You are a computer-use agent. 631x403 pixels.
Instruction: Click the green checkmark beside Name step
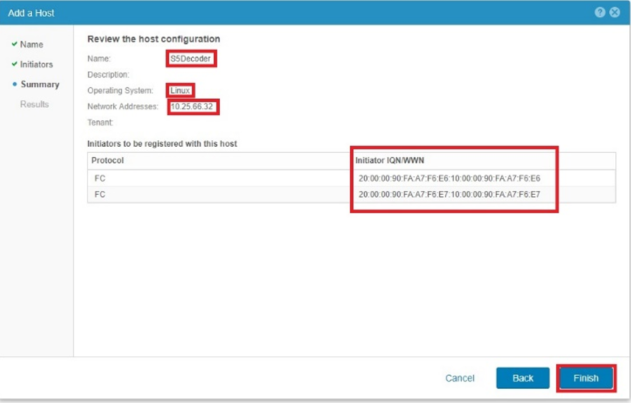click(14, 44)
